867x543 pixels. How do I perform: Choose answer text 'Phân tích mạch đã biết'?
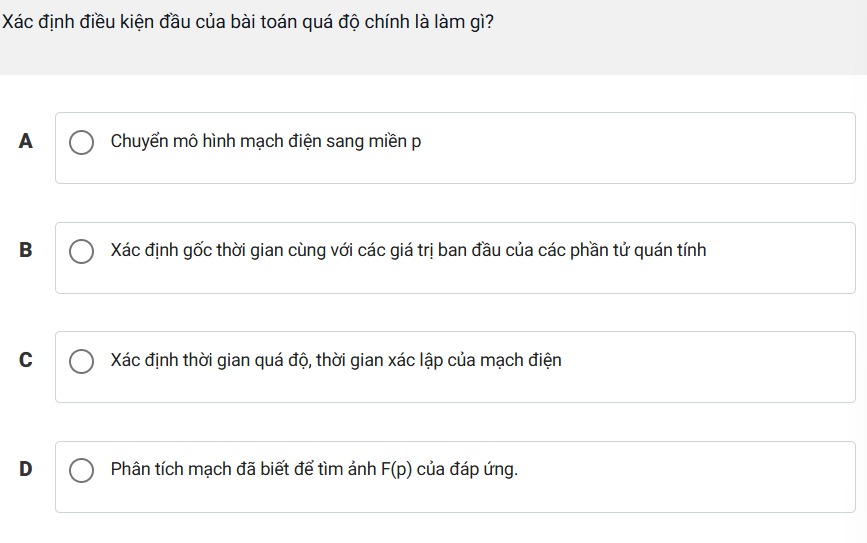(x=314, y=469)
